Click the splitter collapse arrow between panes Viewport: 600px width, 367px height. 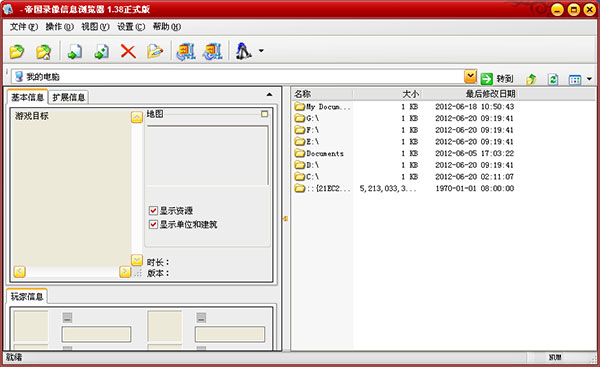(x=285, y=219)
